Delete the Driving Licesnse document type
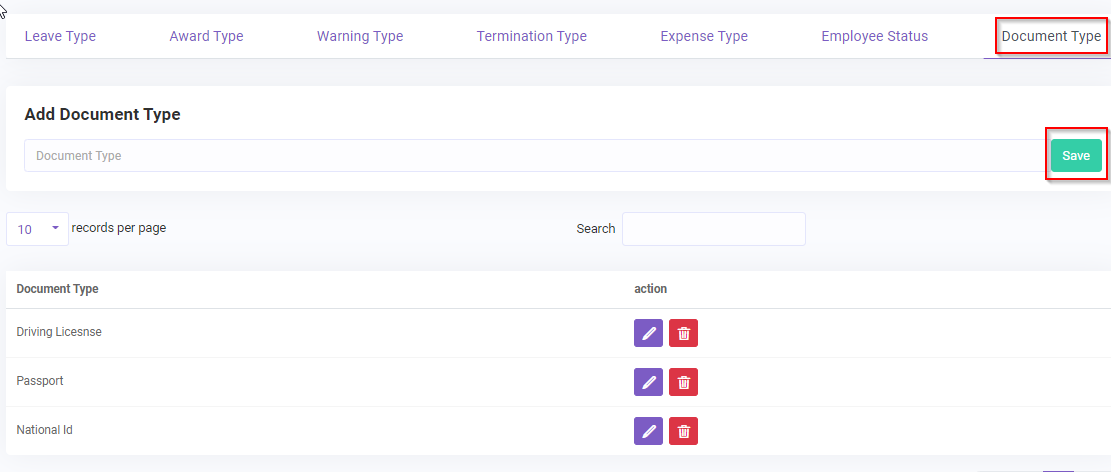 coord(683,333)
